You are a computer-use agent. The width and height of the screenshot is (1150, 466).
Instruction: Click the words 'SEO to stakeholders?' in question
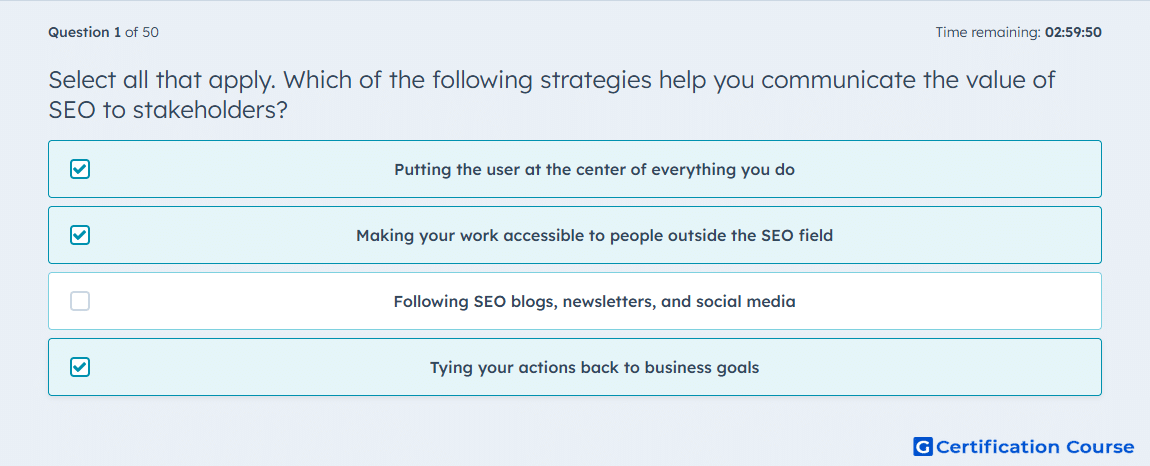(x=167, y=111)
